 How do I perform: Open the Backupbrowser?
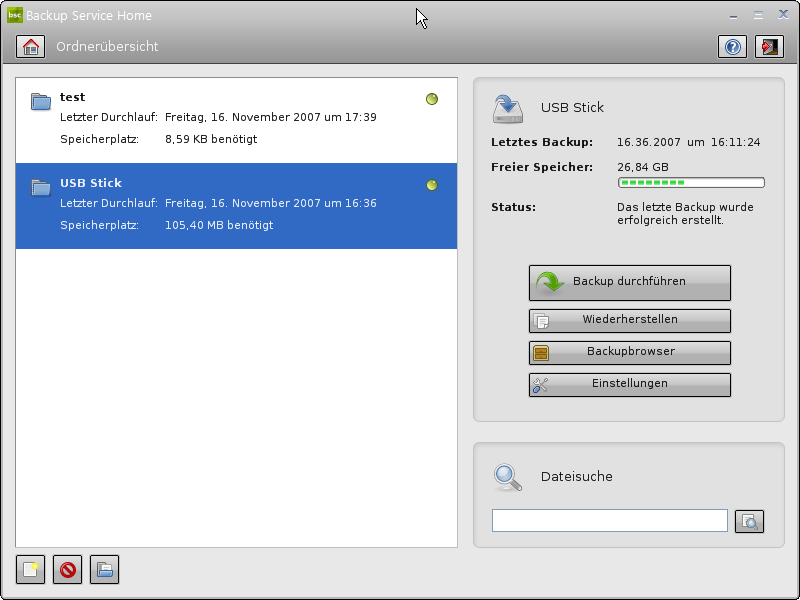point(629,352)
